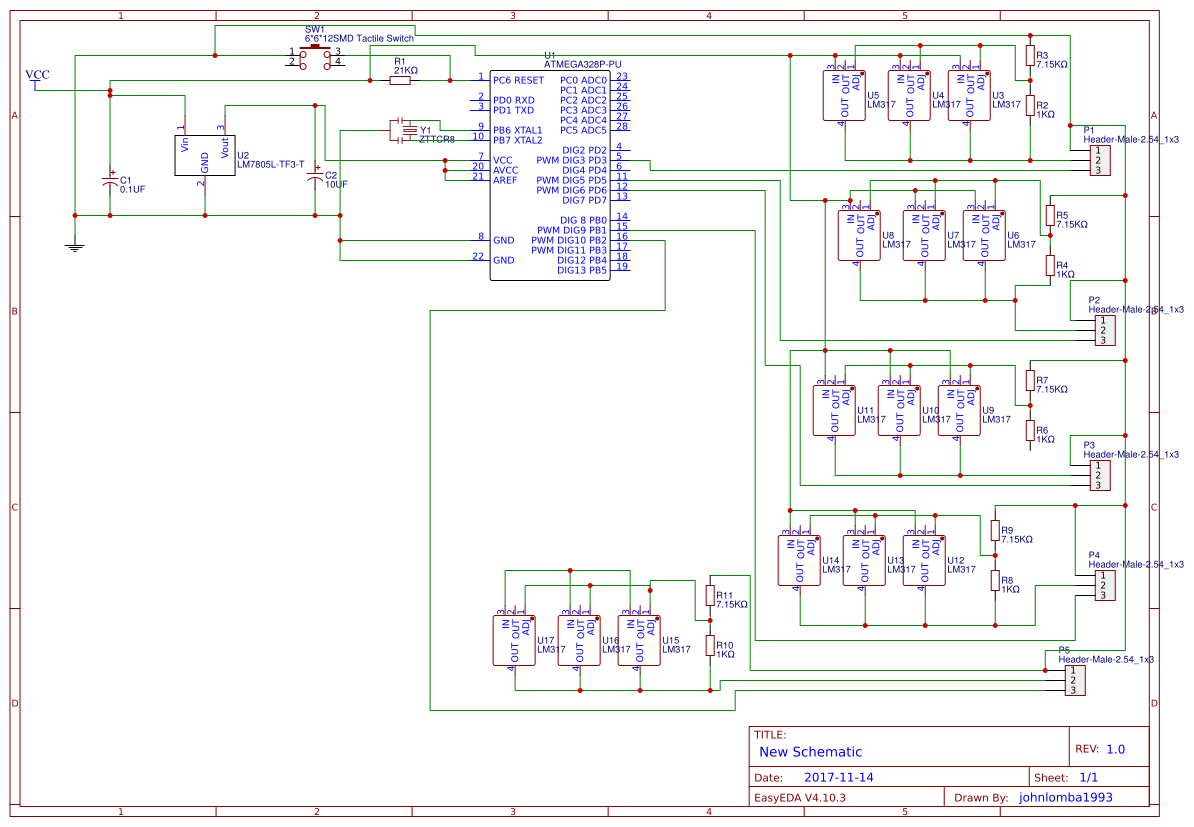Click the C1 0.1UF capacitor symbol

[109, 182]
